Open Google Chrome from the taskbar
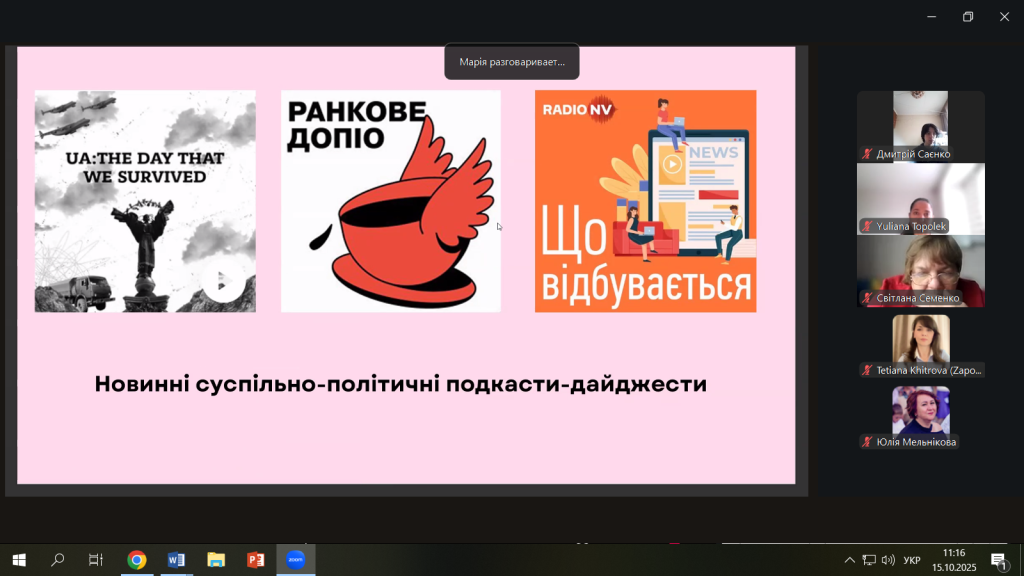1024x576 pixels. pyautogui.click(x=137, y=560)
